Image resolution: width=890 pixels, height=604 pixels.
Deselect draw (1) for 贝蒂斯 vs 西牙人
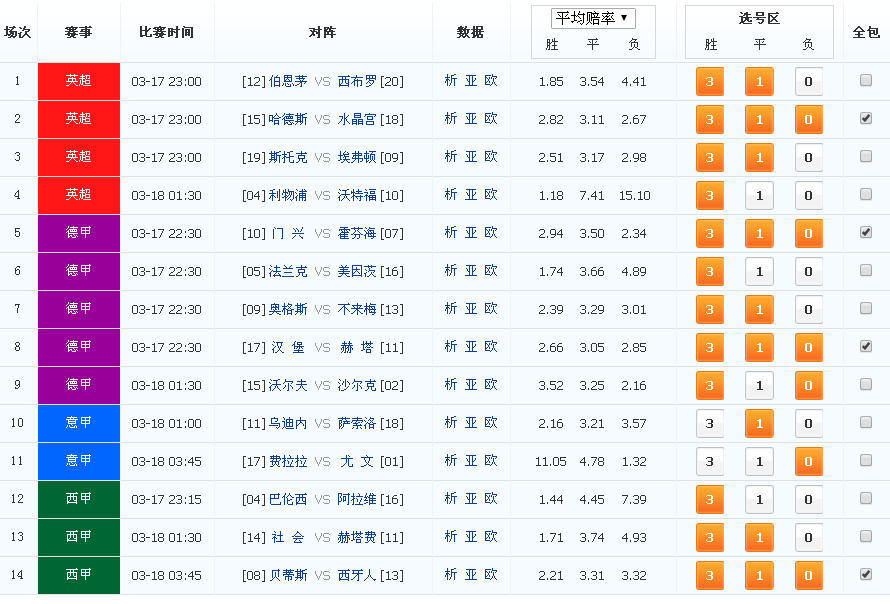(759, 576)
